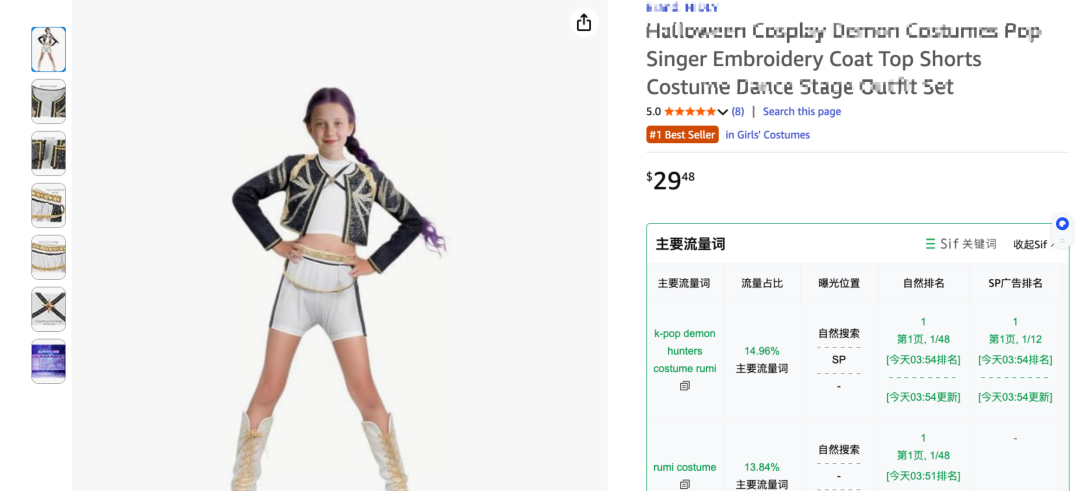Screen dimensions: 1080x491
Task: Open the 'in Girls' Costumes' category link
Action: click(767, 135)
